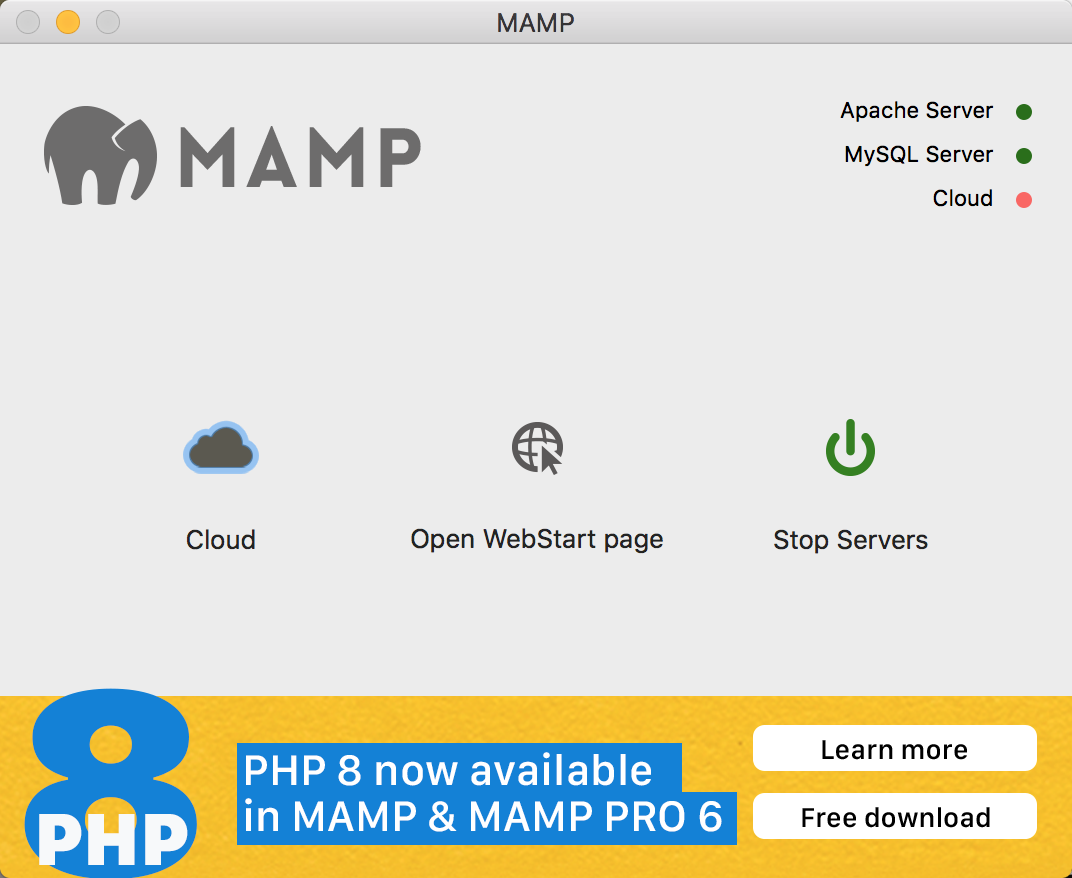
Task: Click the Apache Server green status dot
Action: click(1023, 111)
